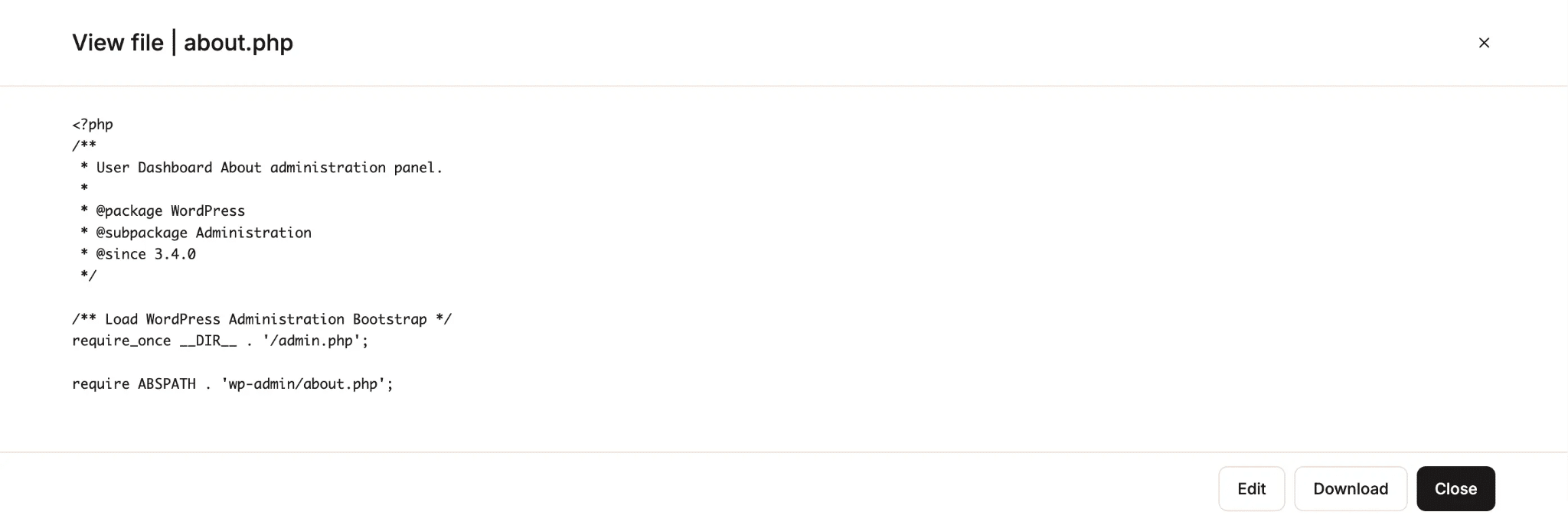Click the about.php filename in the title
Screen dimensions: 1568x525
[x=238, y=43]
